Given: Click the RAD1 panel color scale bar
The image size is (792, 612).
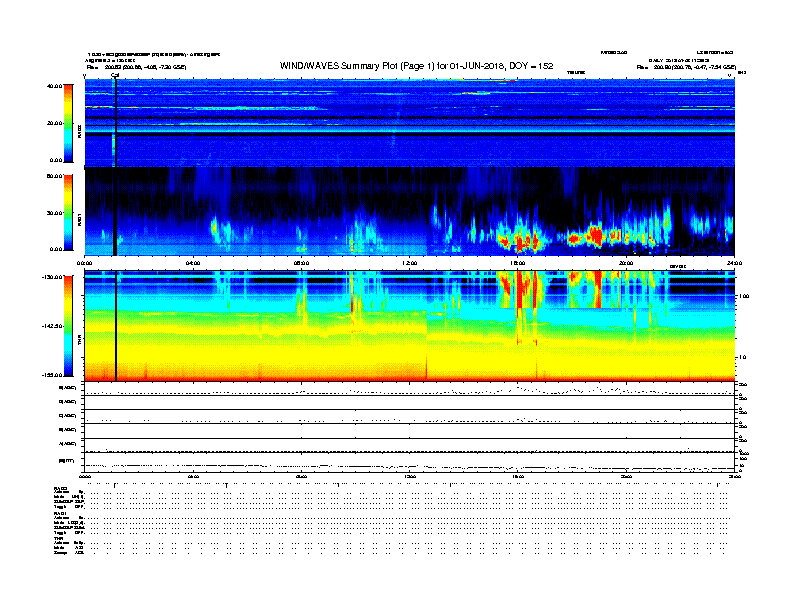Looking at the screenshot, I should point(68,213).
